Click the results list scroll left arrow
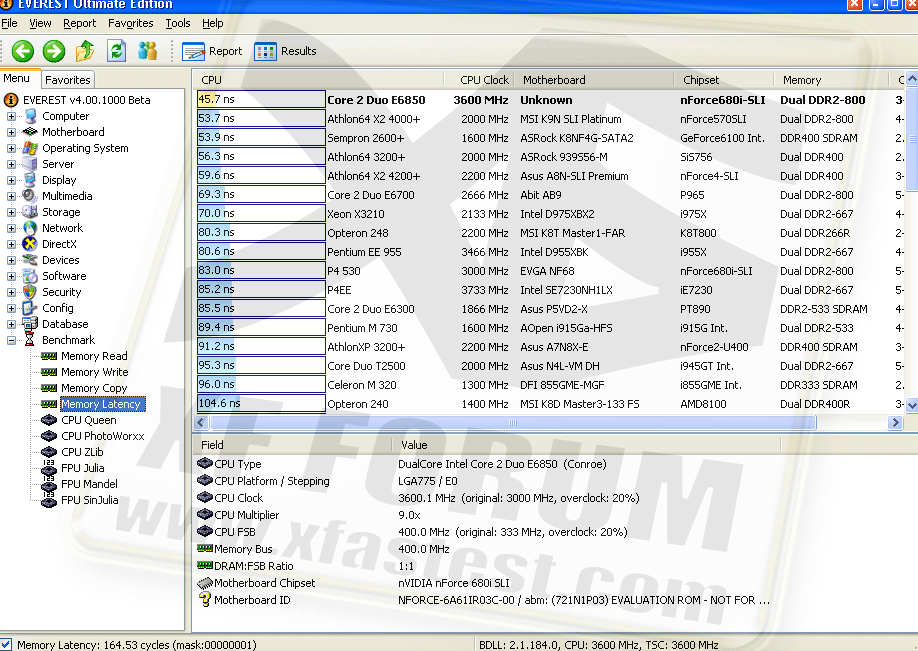Image resolution: width=918 pixels, height=651 pixels. [x=201, y=422]
